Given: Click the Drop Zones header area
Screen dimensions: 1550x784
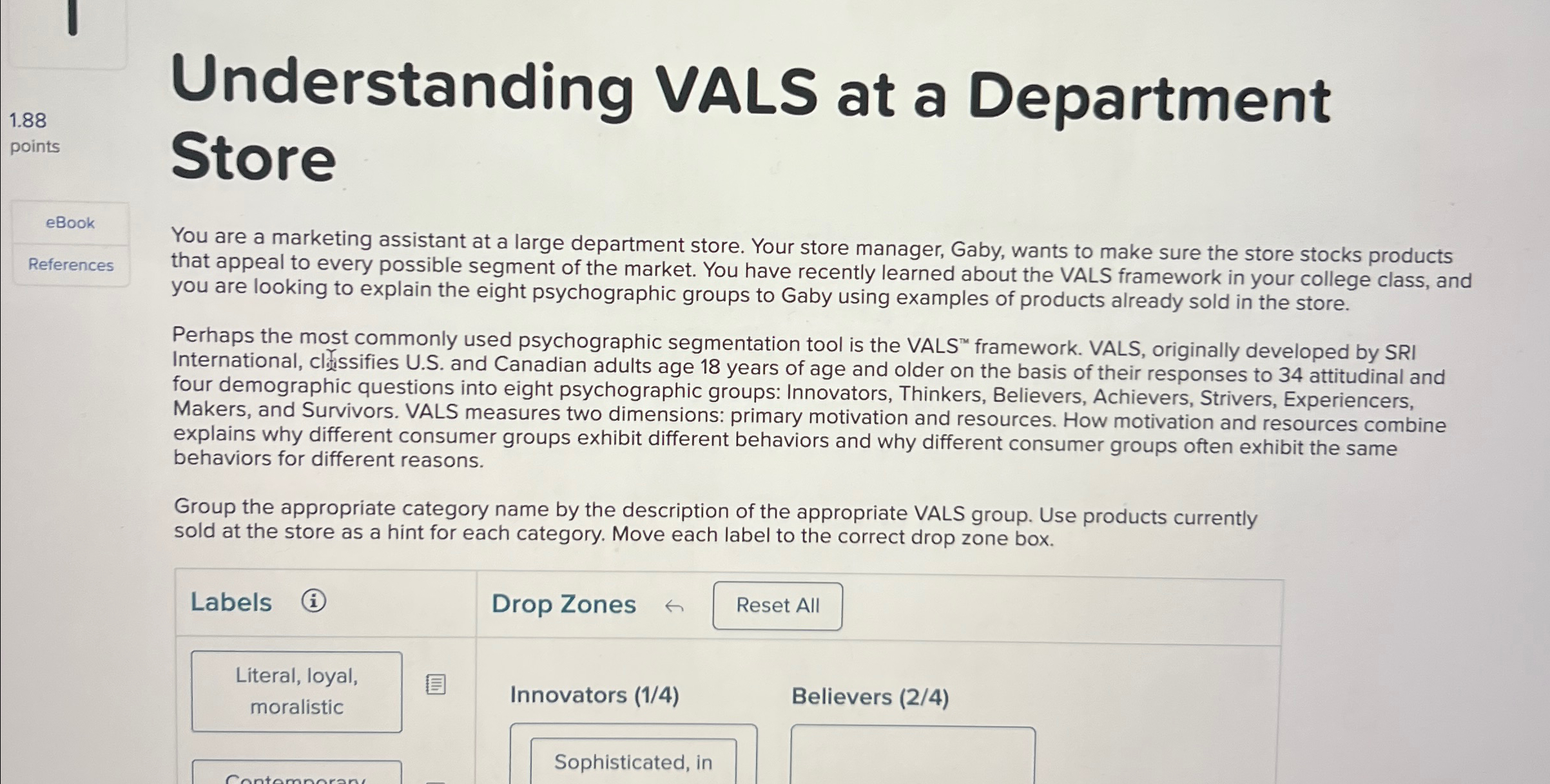Looking at the screenshot, I should click(564, 605).
